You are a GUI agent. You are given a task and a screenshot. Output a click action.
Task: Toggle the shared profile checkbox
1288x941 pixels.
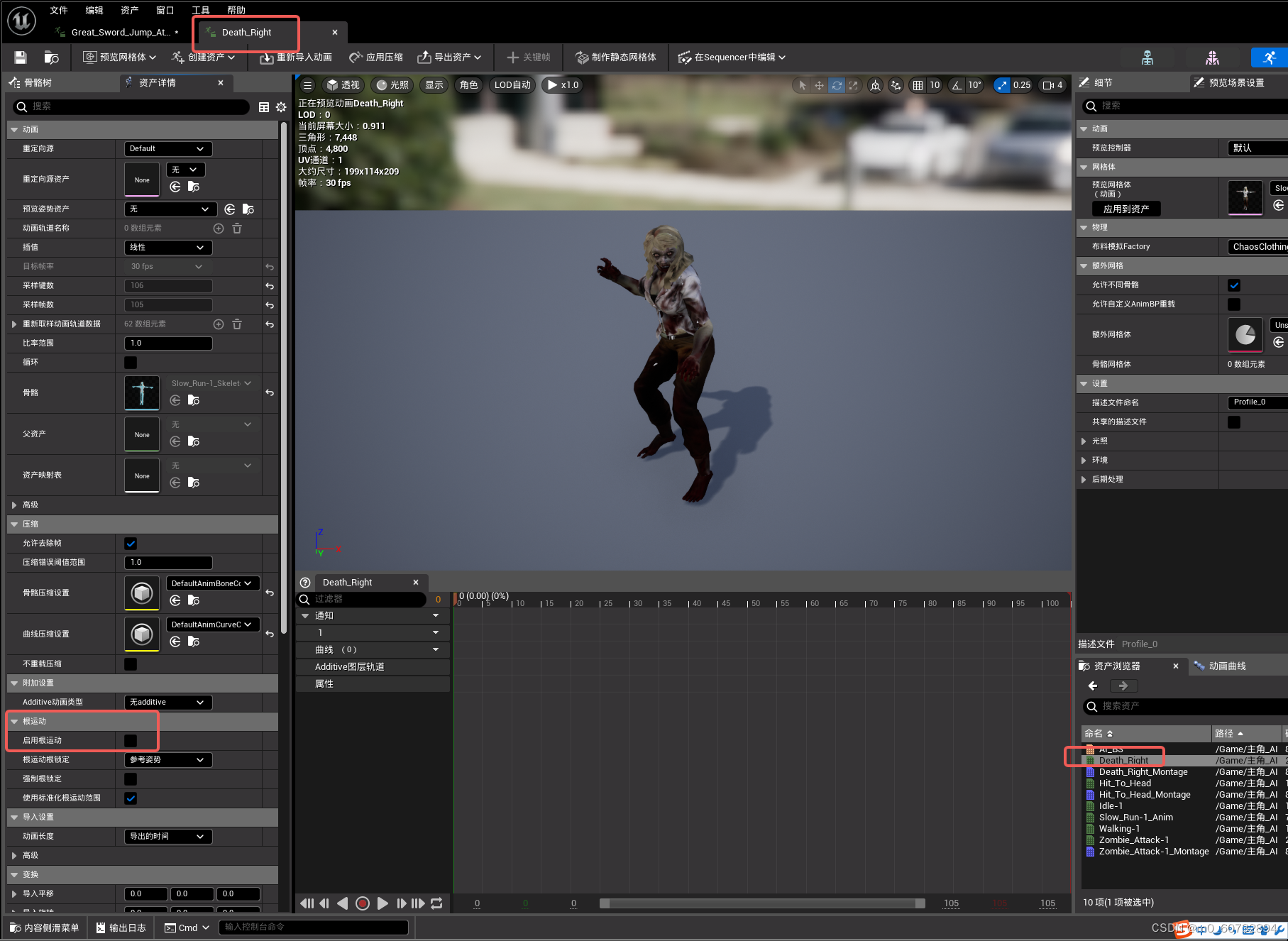(1234, 422)
